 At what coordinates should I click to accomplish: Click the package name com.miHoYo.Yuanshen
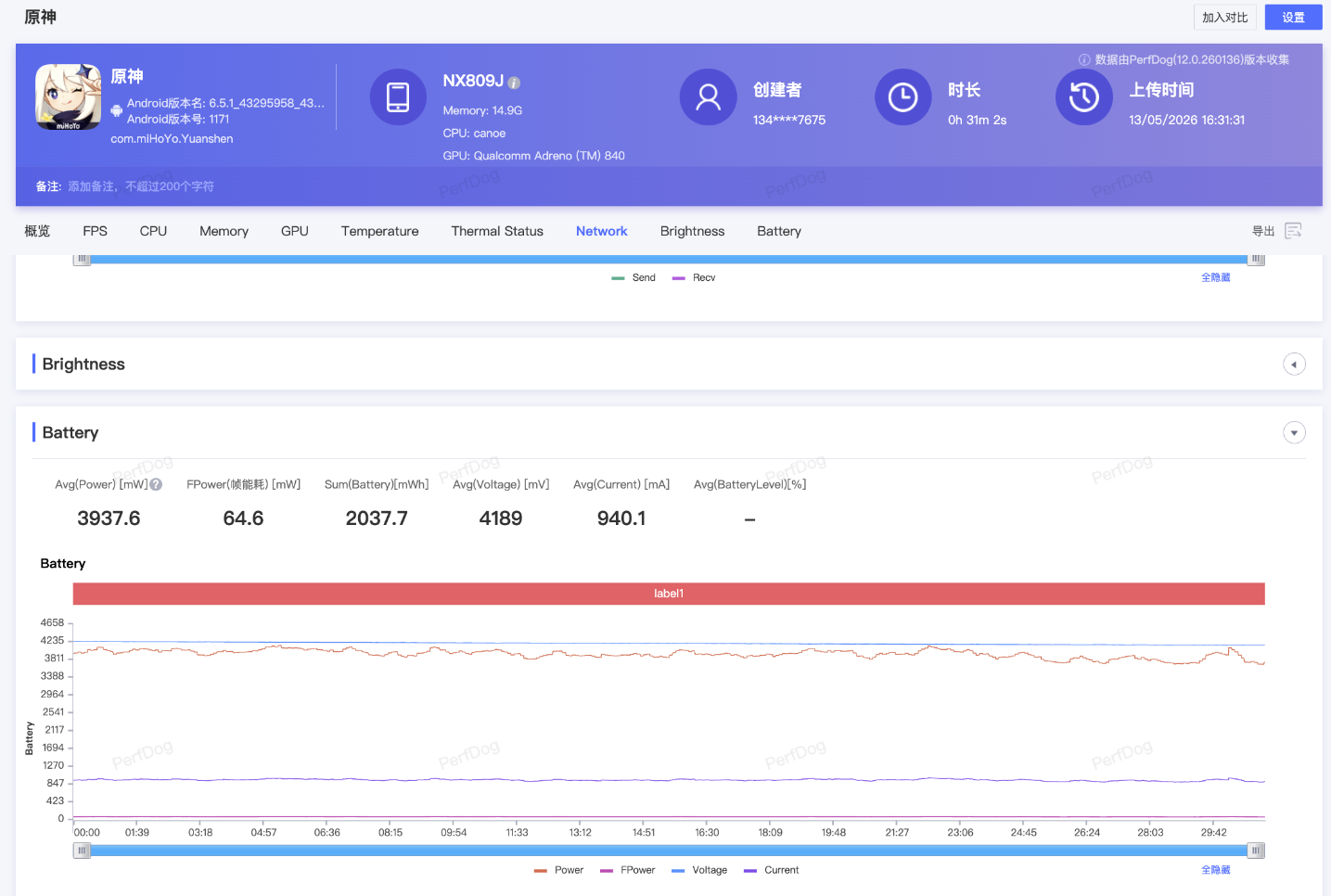pyautogui.click(x=172, y=139)
